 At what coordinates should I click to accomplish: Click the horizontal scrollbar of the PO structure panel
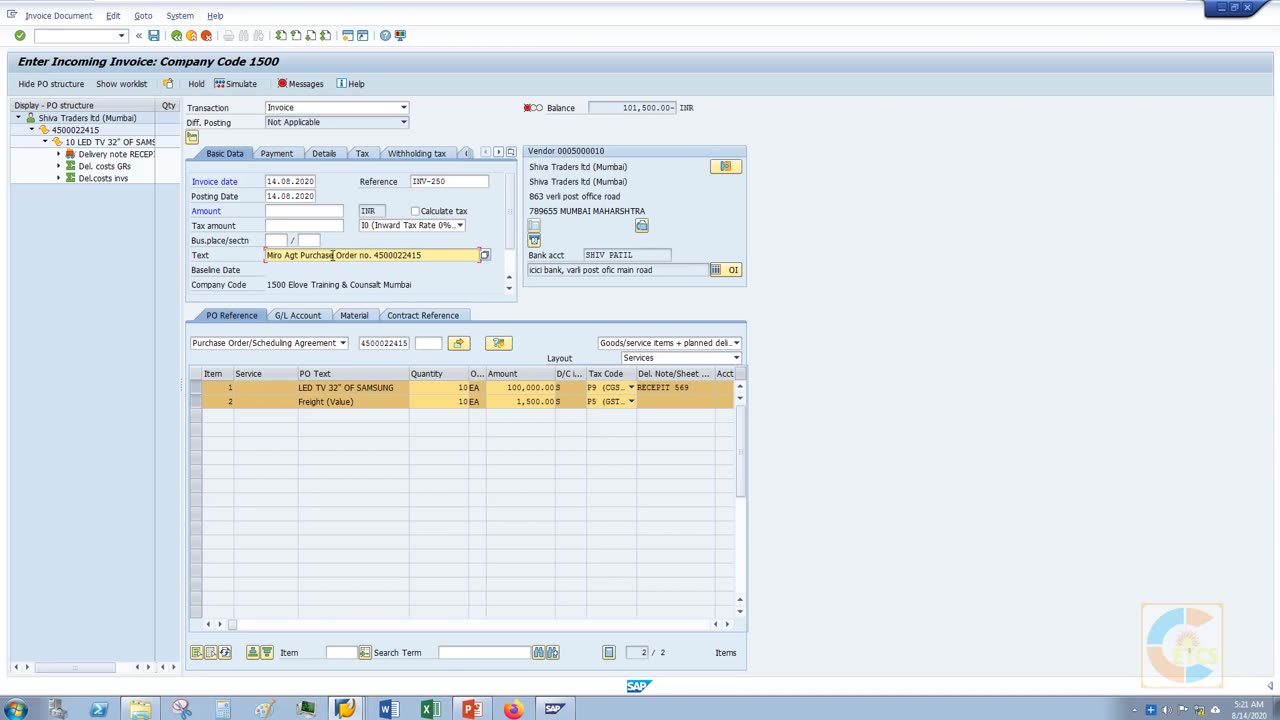(75, 667)
